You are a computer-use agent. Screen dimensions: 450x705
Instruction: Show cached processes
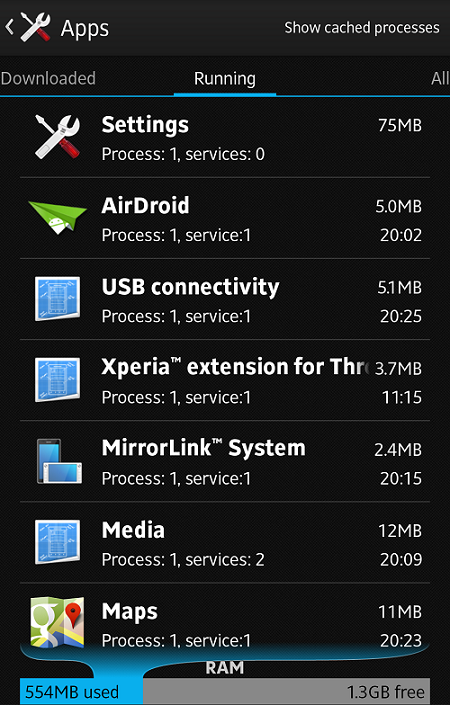click(x=362, y=27)
